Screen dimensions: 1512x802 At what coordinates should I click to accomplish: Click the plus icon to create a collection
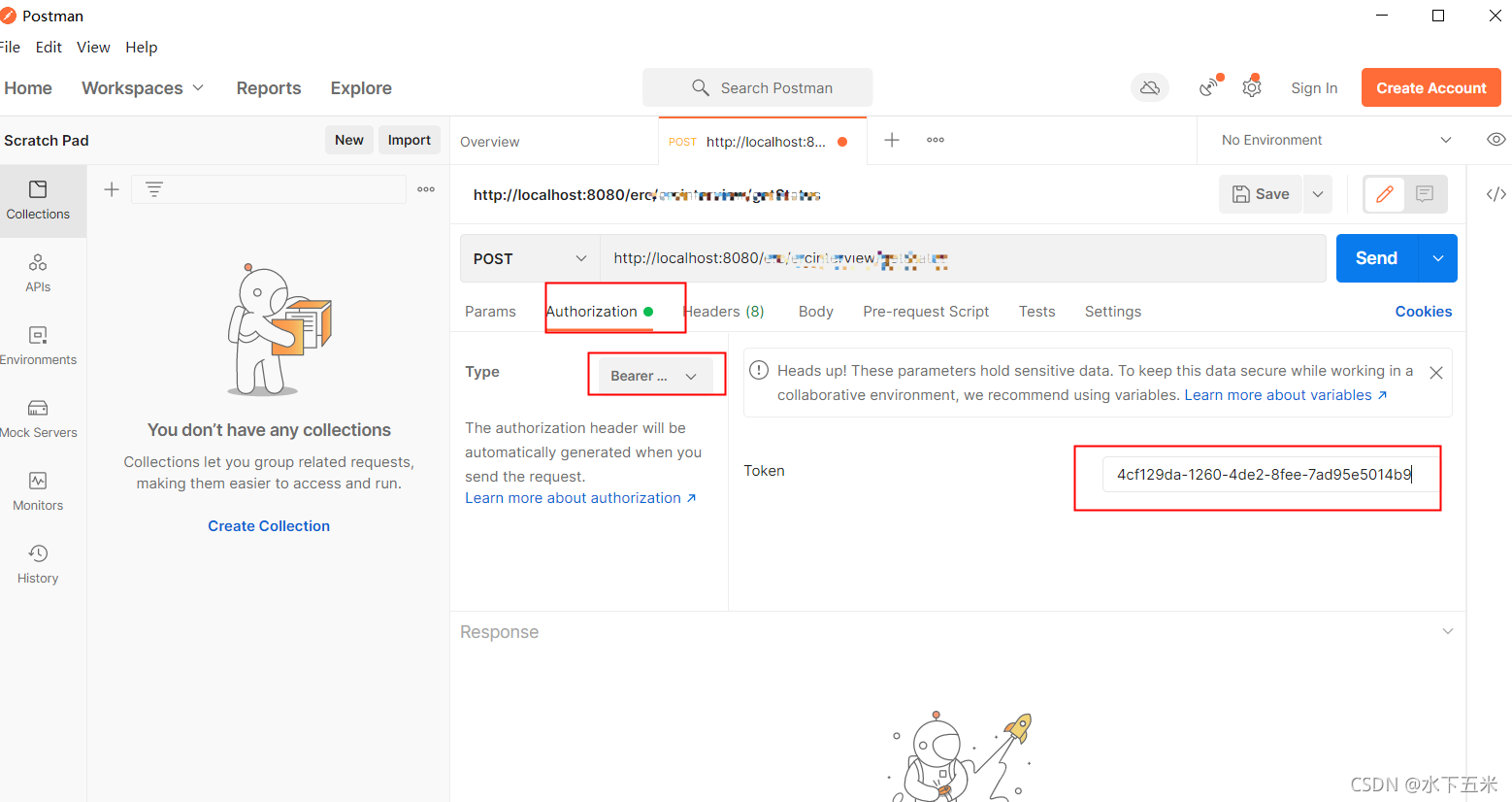point(112,189)
